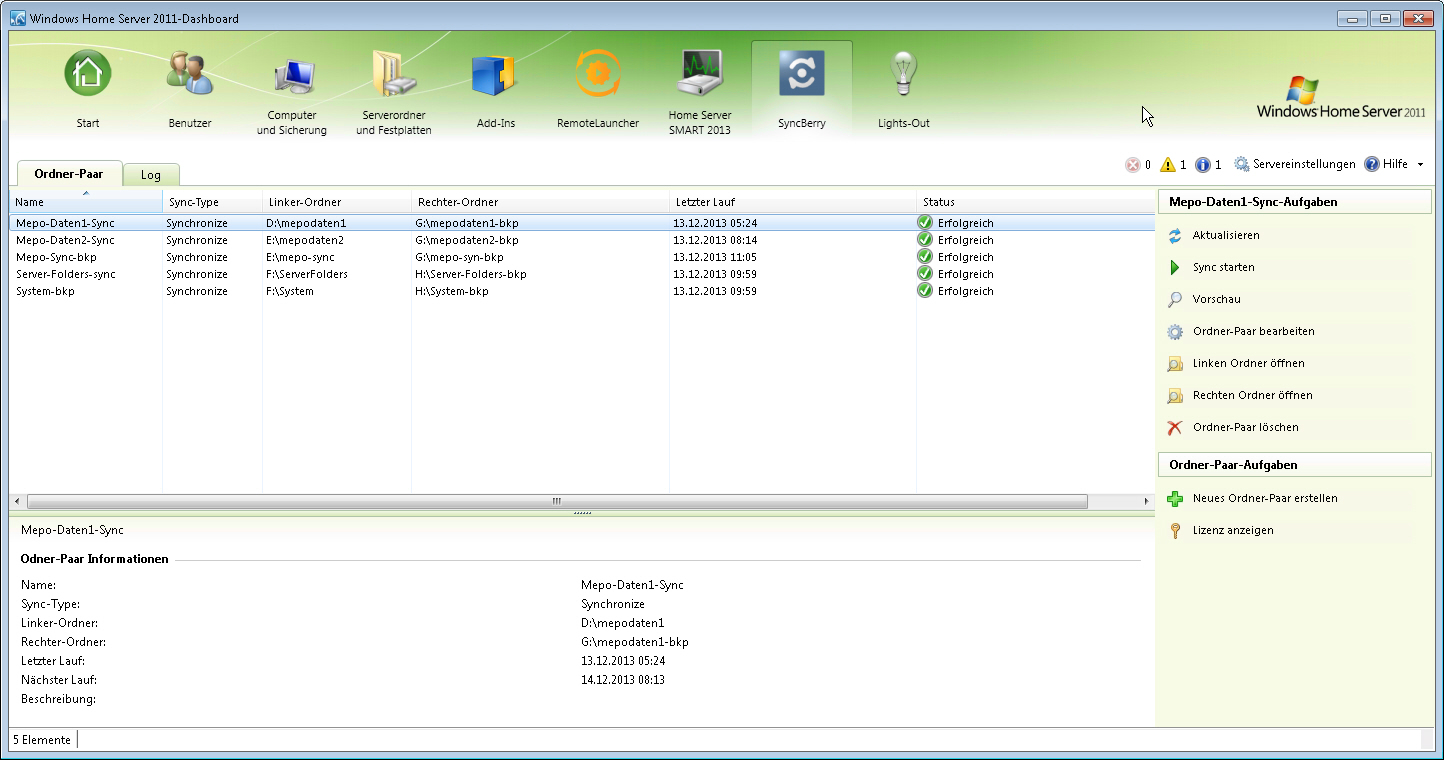1444x760 pixels.
Task: Select the Server-Folders-sync row
Action: [582, 274]
